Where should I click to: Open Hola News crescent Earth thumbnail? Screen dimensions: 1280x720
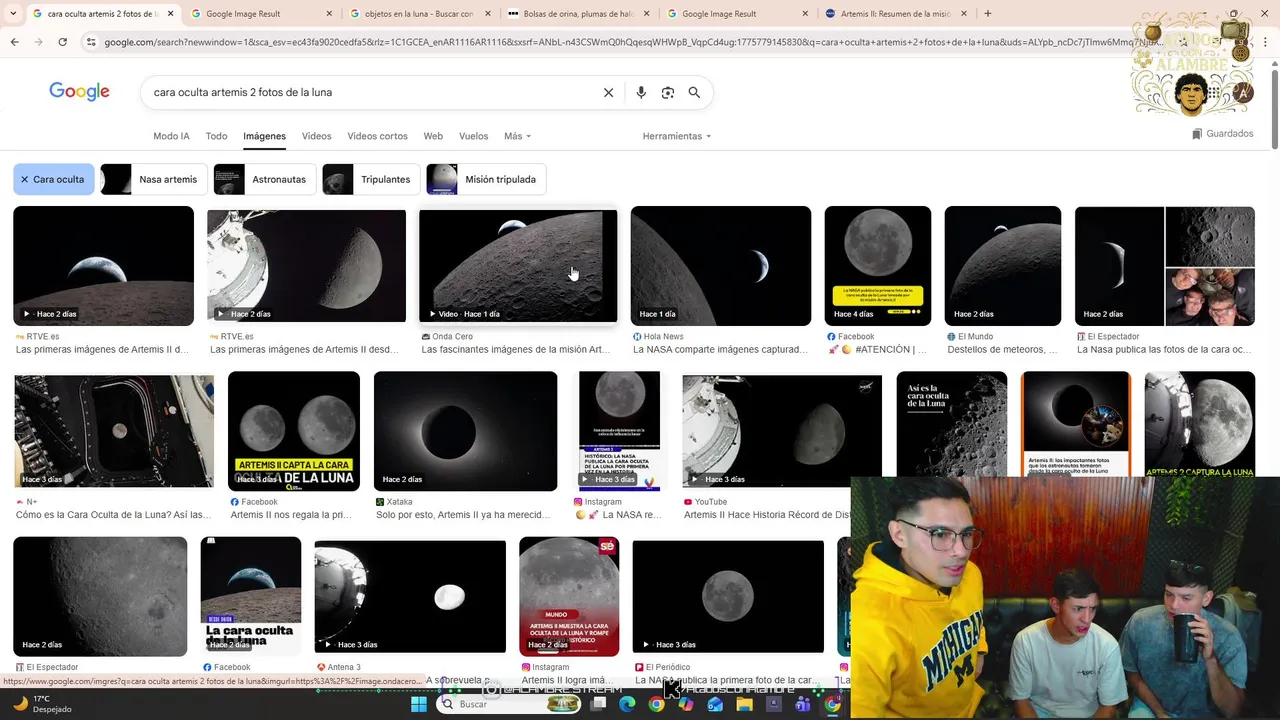[721, 266]
